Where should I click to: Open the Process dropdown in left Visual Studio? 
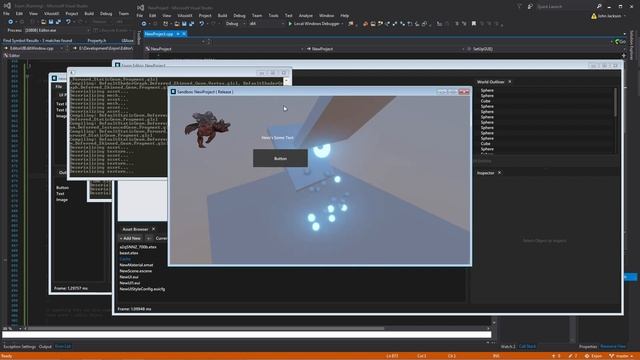[x=57, y=30]
